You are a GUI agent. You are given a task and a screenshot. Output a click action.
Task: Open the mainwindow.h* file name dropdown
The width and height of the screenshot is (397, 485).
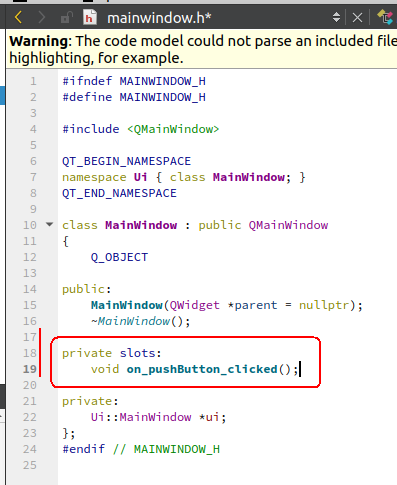159,17
